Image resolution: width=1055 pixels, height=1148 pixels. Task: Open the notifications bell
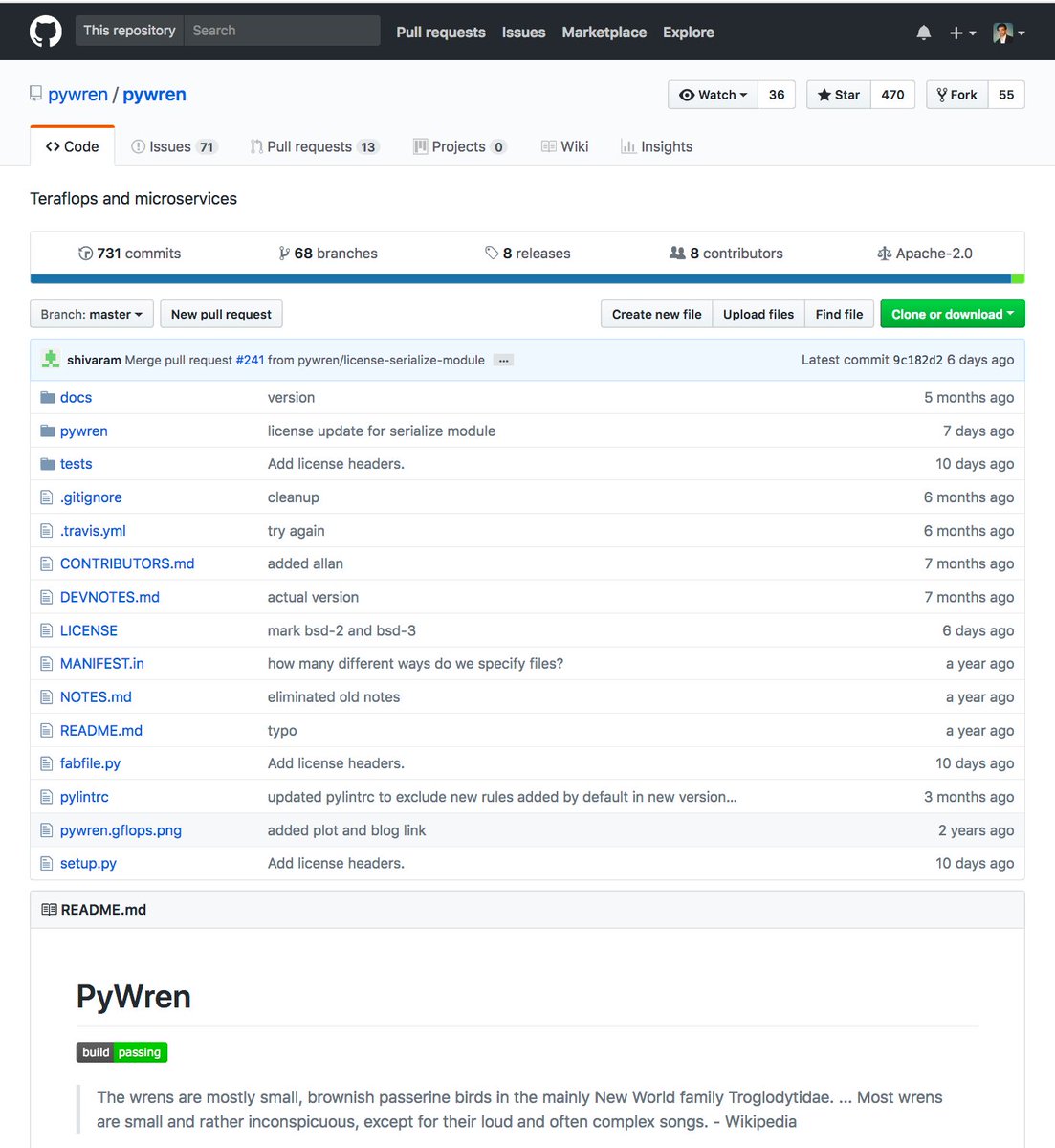point(923,33)
